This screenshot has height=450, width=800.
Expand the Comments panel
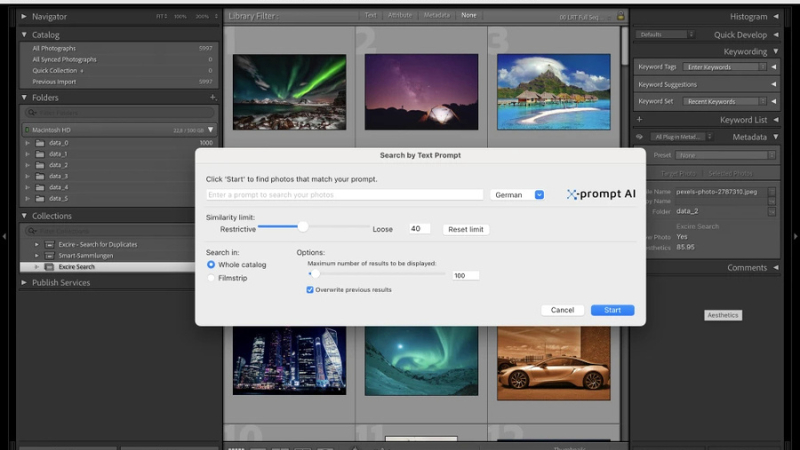click(776, 267)
